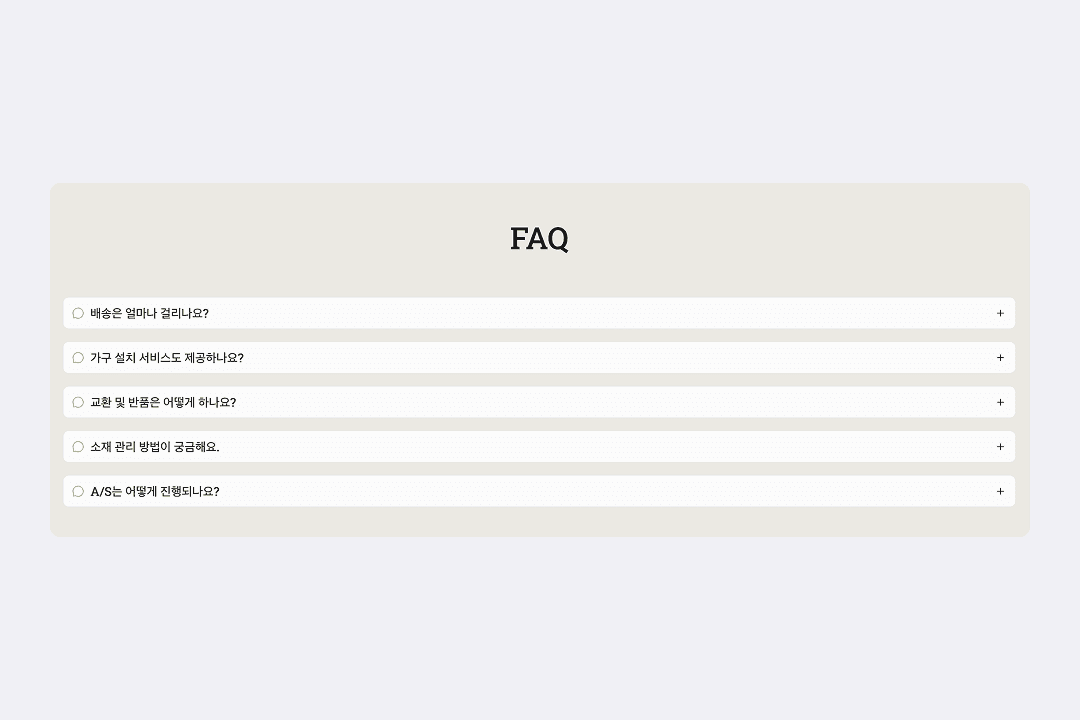Image resolution: width=1080 pixels, height=720 pixels.
Task: Select the text 소재 관리 방법이 궁금해요.
Action: [x=155, y=447]
